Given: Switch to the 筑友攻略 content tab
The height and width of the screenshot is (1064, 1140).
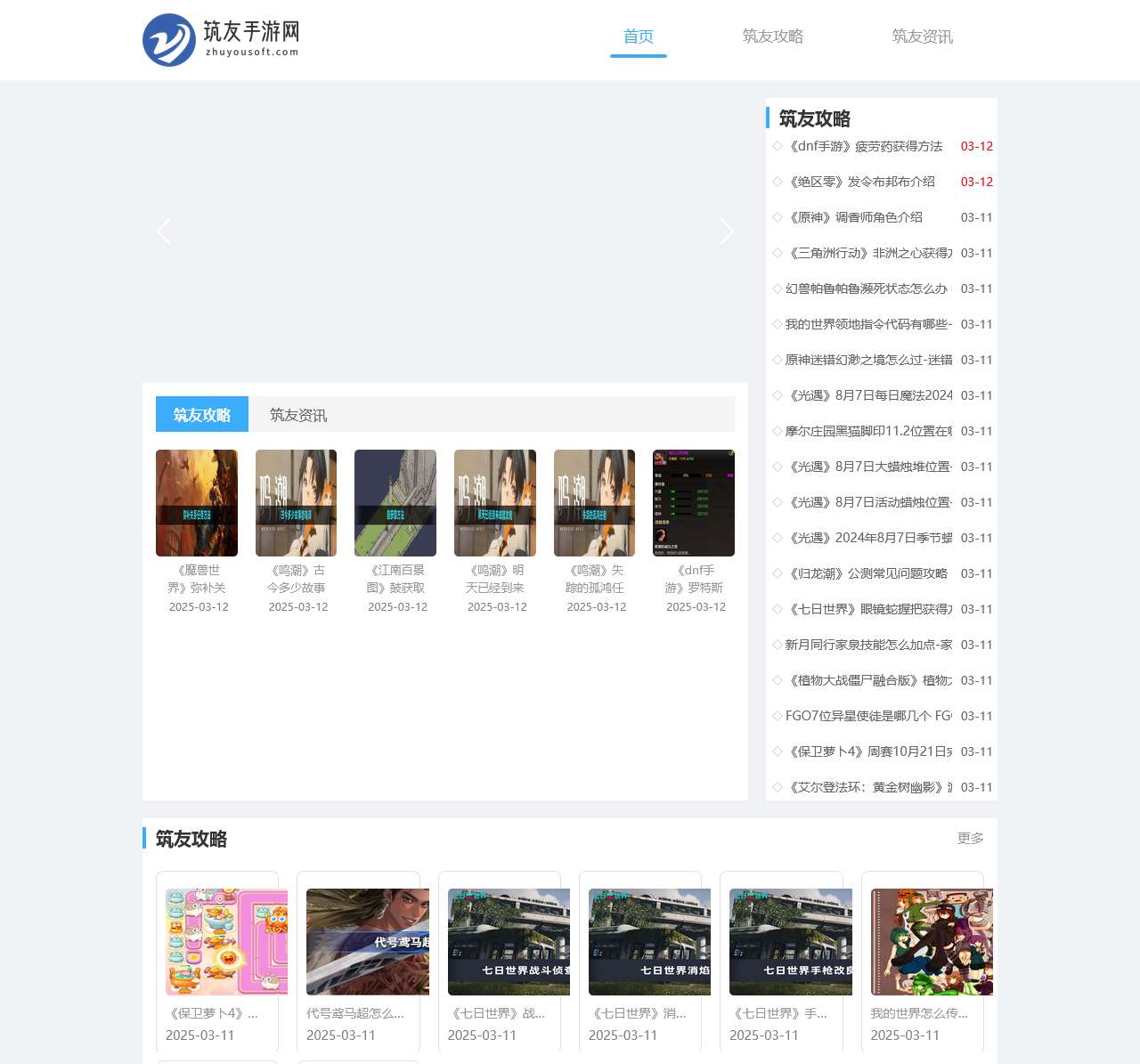Looking at the screenshot, I should [202, 415].
